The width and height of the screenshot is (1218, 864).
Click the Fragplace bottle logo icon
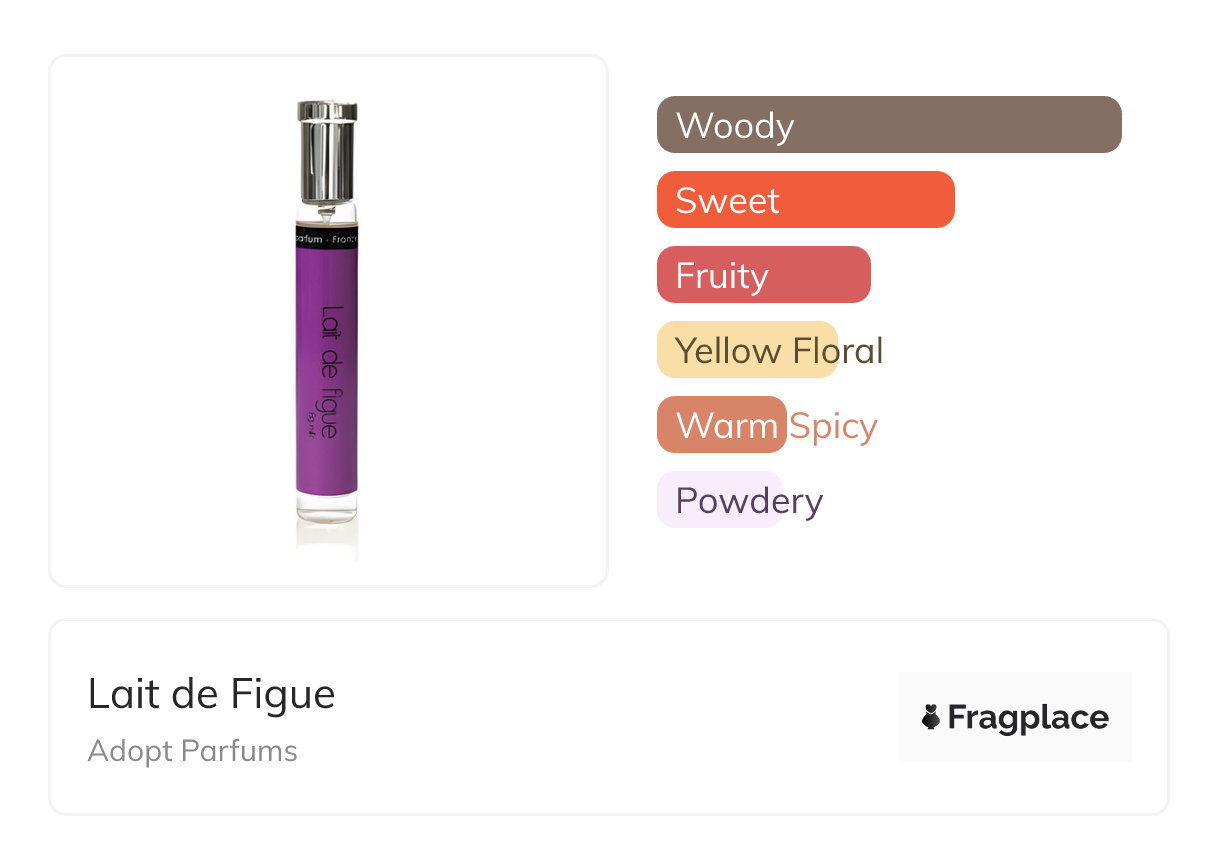coord(931,717)
